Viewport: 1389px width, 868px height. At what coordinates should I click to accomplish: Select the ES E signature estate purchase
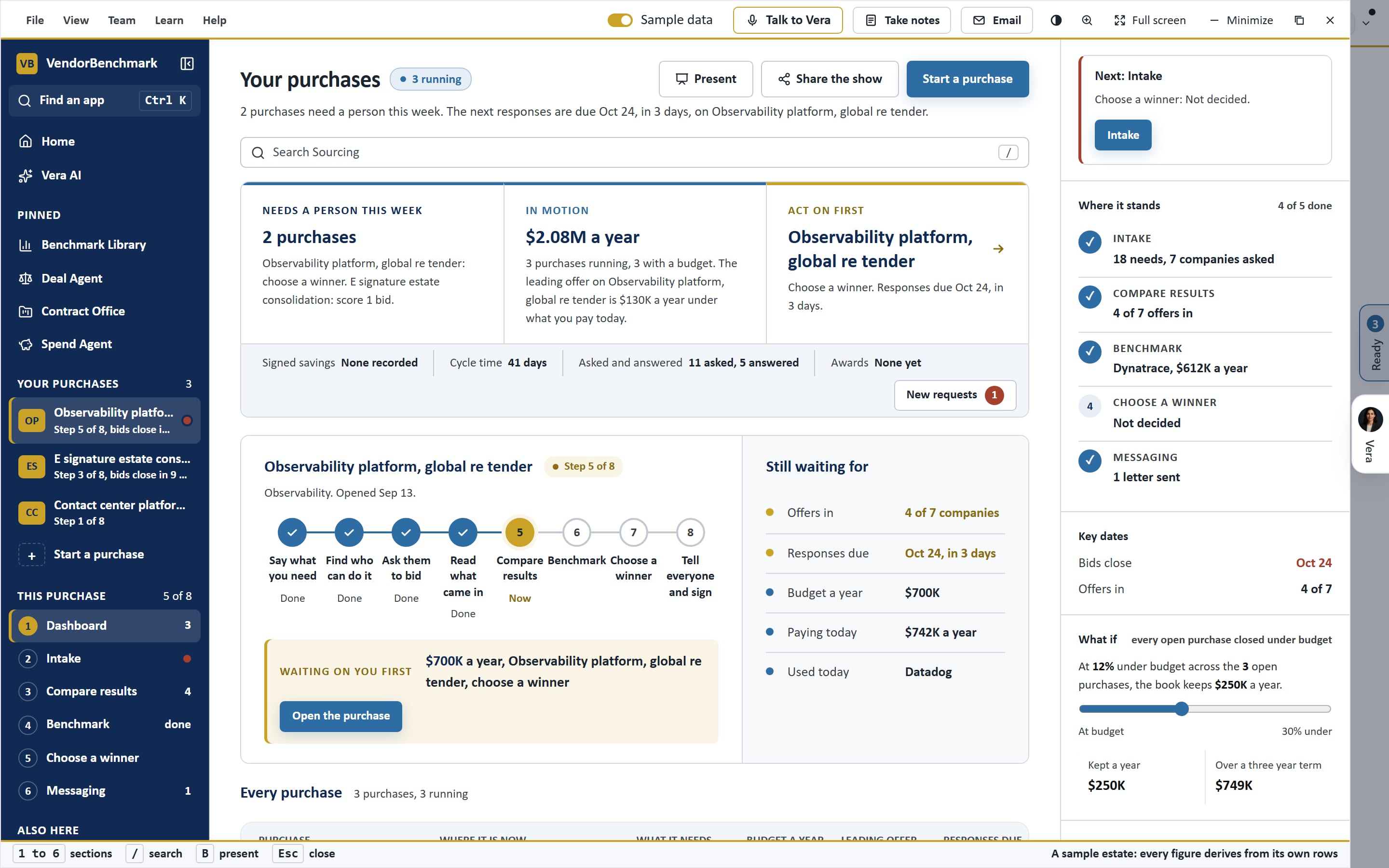pos(105,466)
